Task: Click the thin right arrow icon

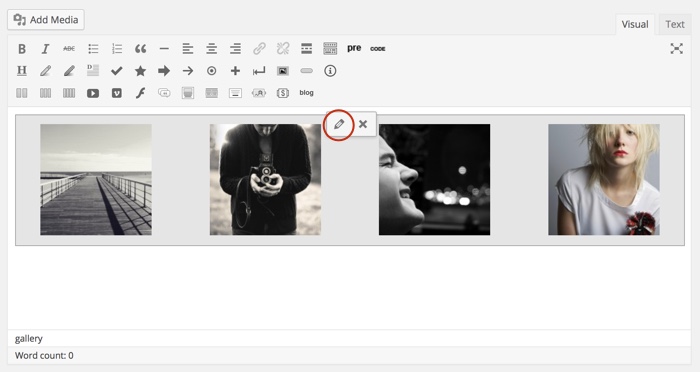Action: click(188, 71)
